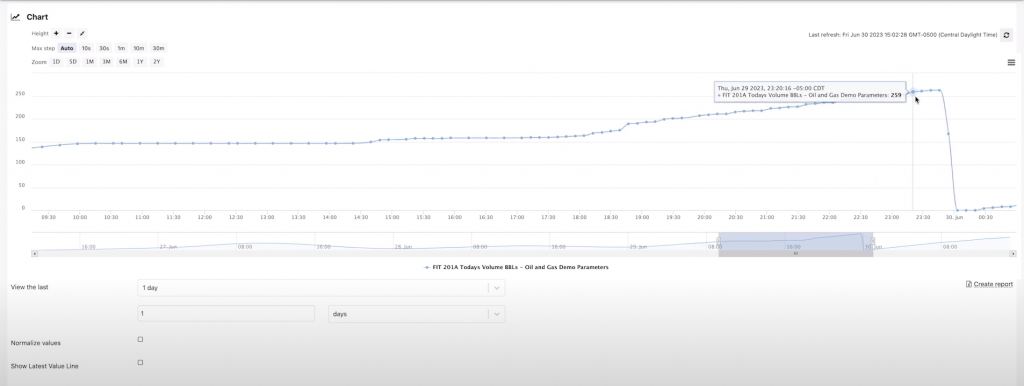
Task: Open the chart hamburger menu icon
Action: 1011,63
